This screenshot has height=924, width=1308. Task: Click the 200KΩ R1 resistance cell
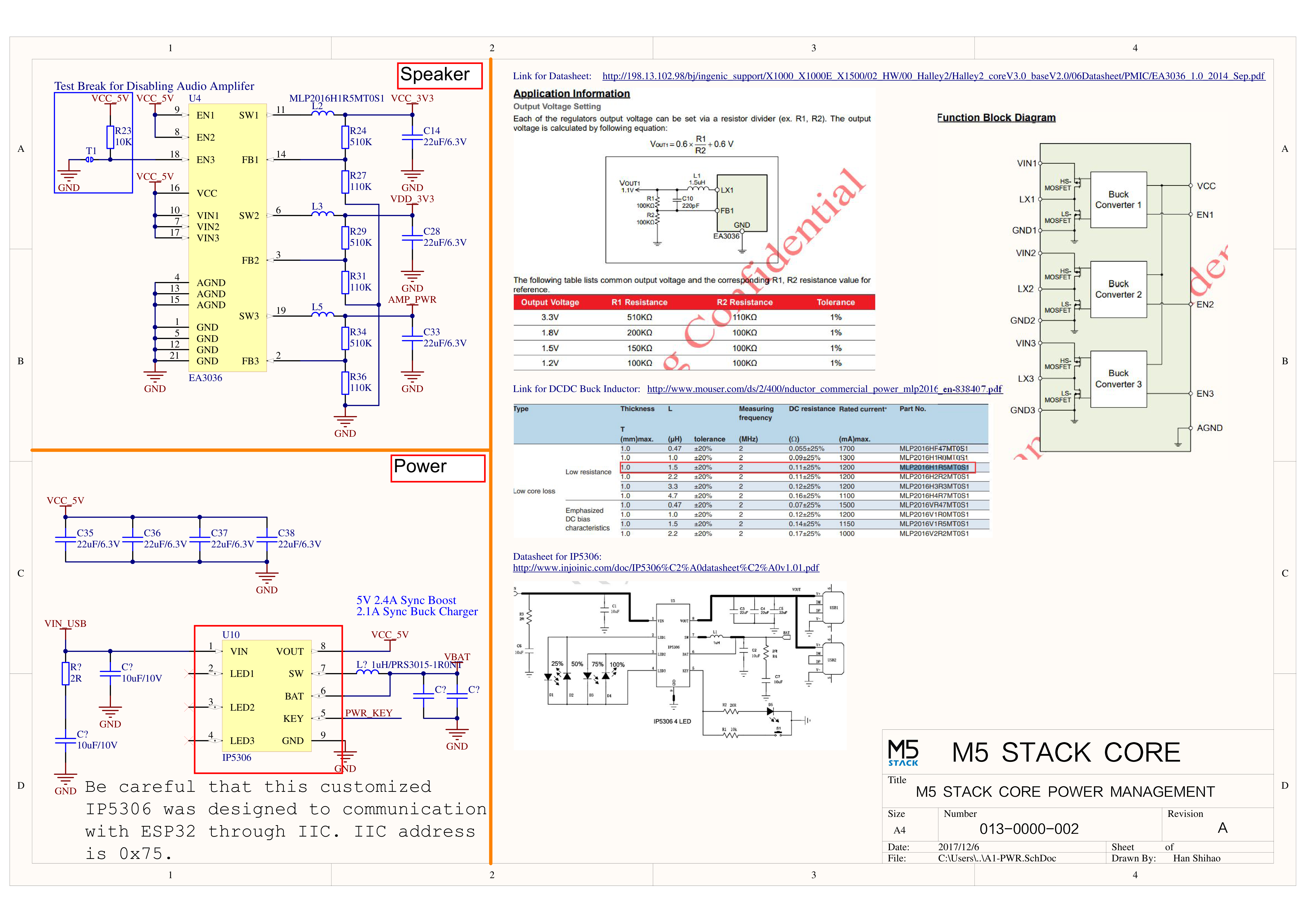point(639,333)
